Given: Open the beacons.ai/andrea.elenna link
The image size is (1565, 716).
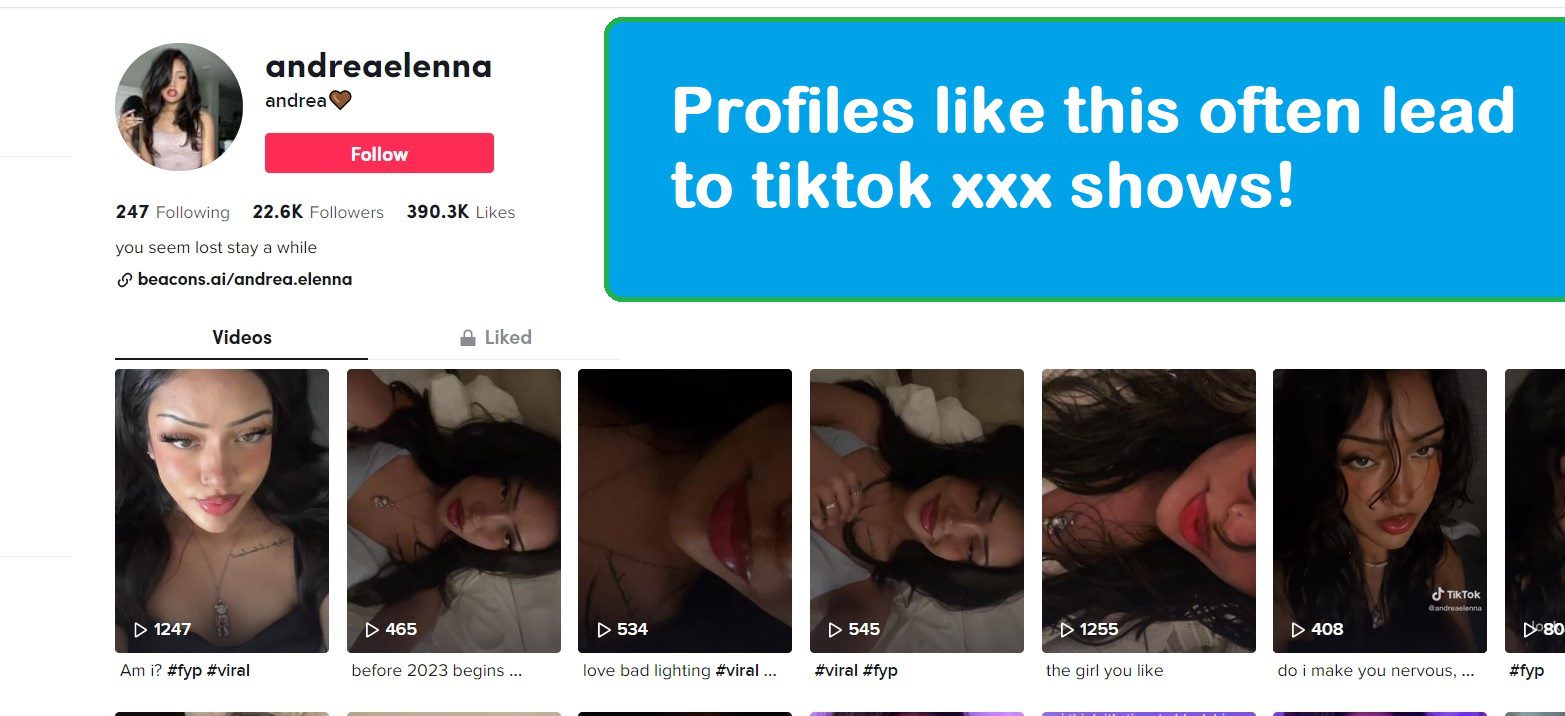Looking at the screenshot, I should (244, 280).
